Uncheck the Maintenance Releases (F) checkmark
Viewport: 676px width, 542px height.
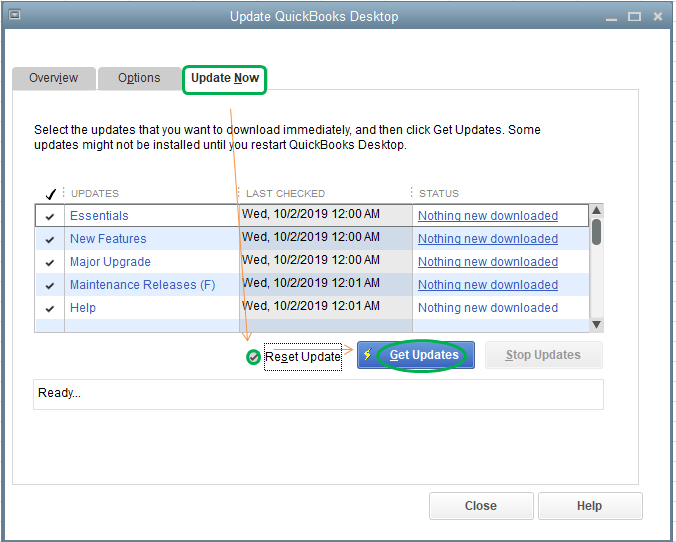coord(50,285)
